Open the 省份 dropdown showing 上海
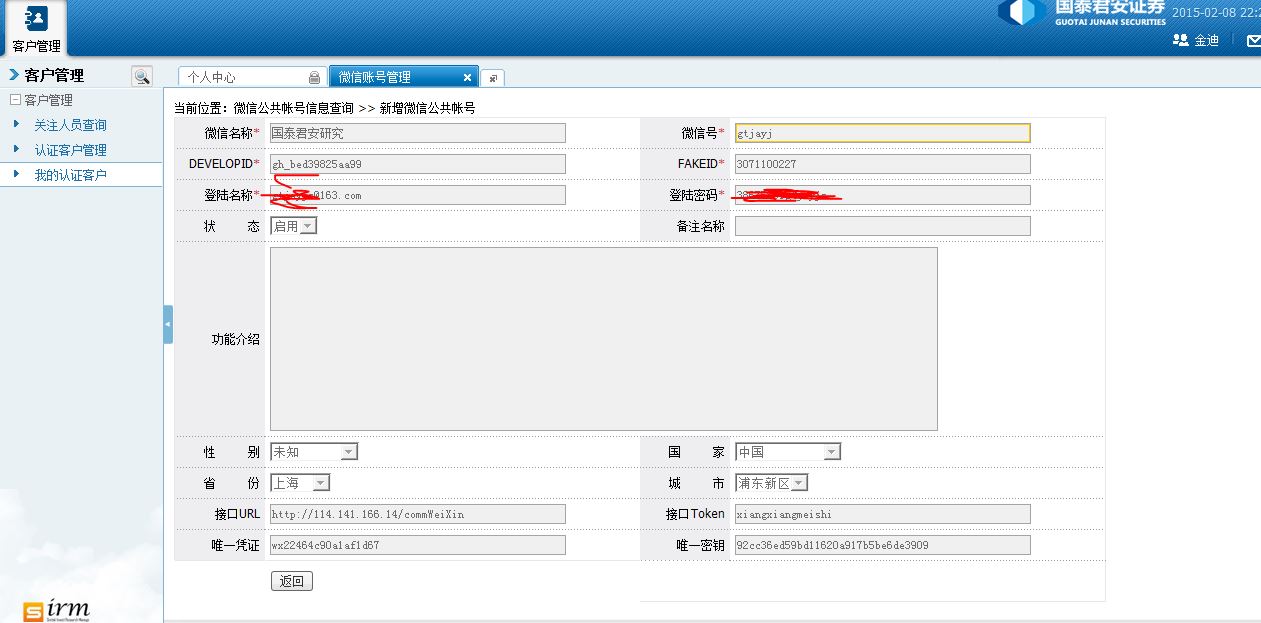 pos(299,483)
